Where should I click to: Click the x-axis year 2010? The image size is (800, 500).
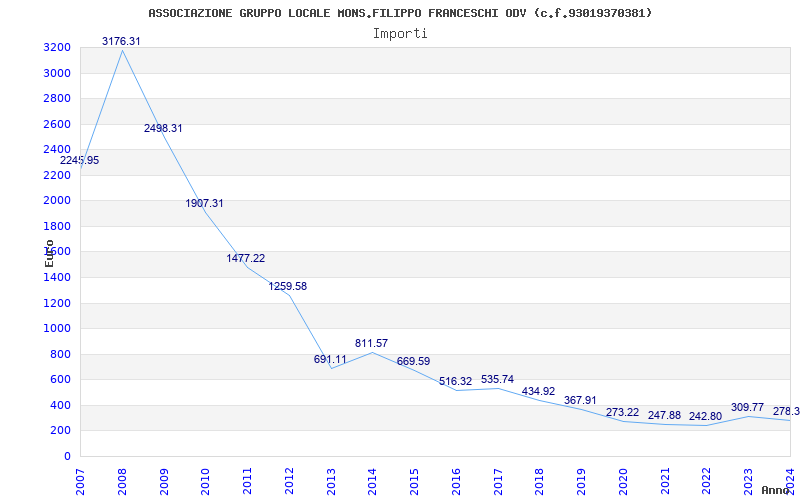(206, 481)
